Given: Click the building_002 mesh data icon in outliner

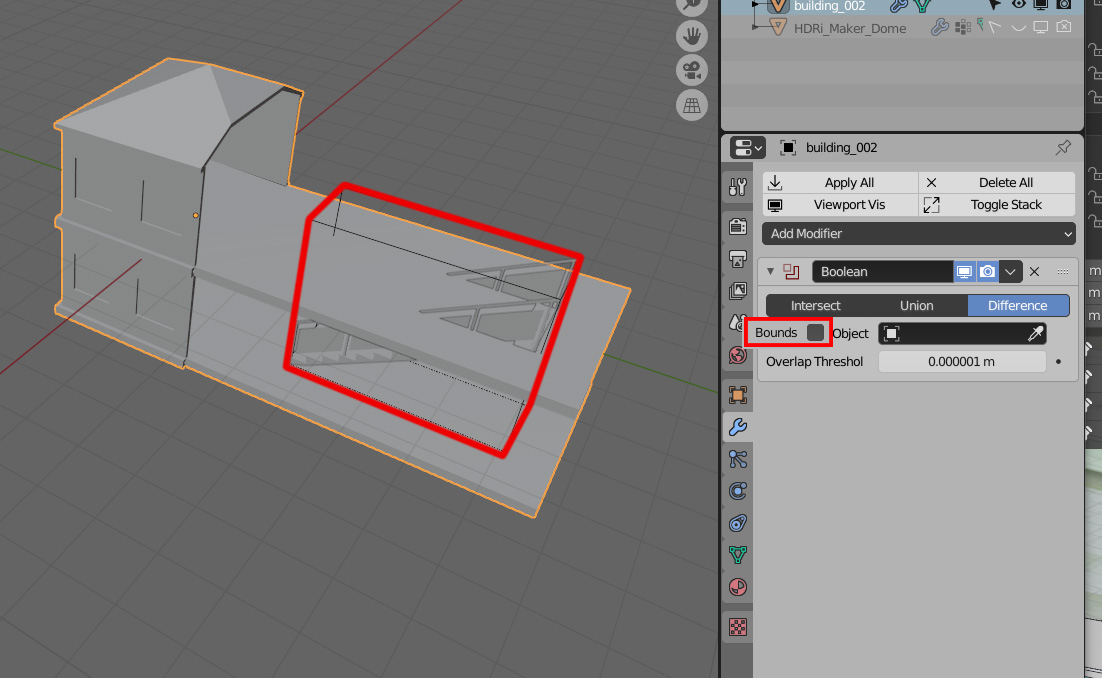Looking at the screenshot, I should pos(922,6).
